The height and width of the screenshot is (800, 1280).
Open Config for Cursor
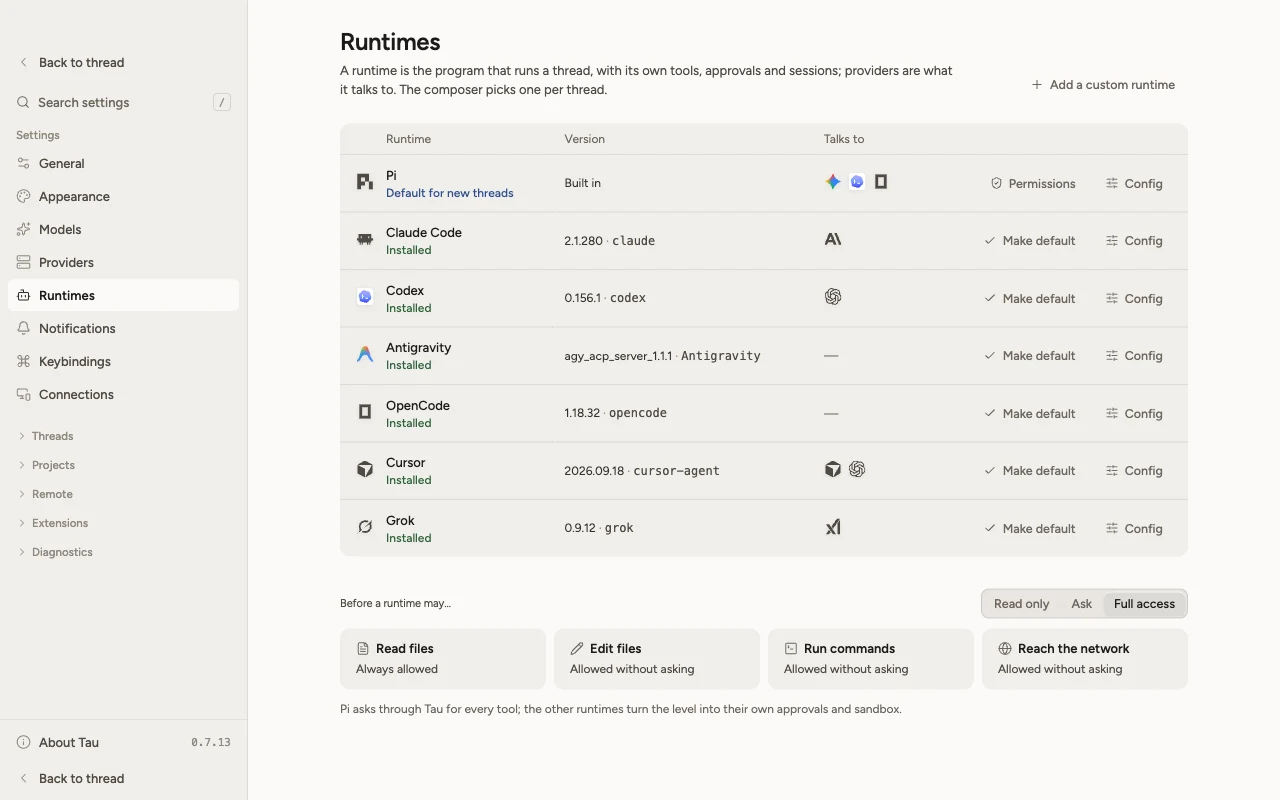[x=1134, y=471]
